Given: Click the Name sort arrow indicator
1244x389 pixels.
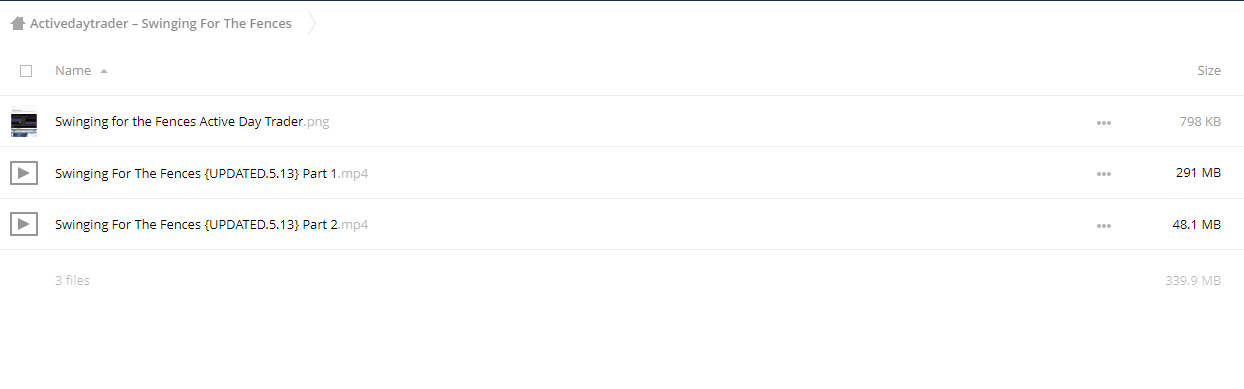Looking at the screenshot, I should pyautogui.click(x=104, y=71).
